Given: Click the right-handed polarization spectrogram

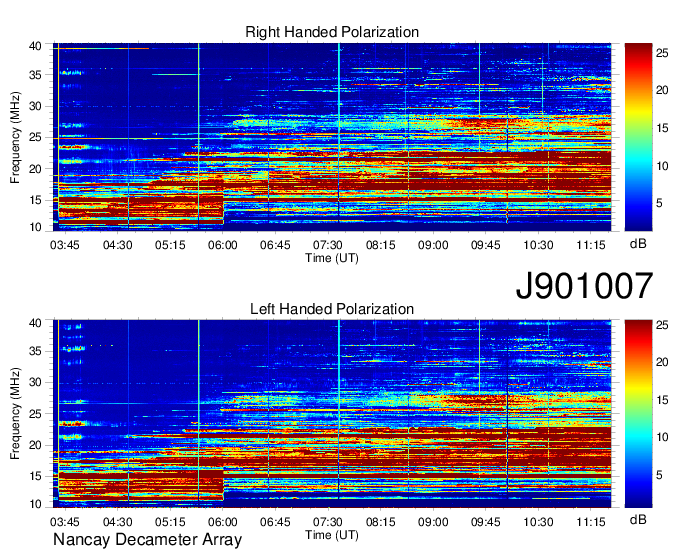Looking at the screenshot, I should point(332,137).
